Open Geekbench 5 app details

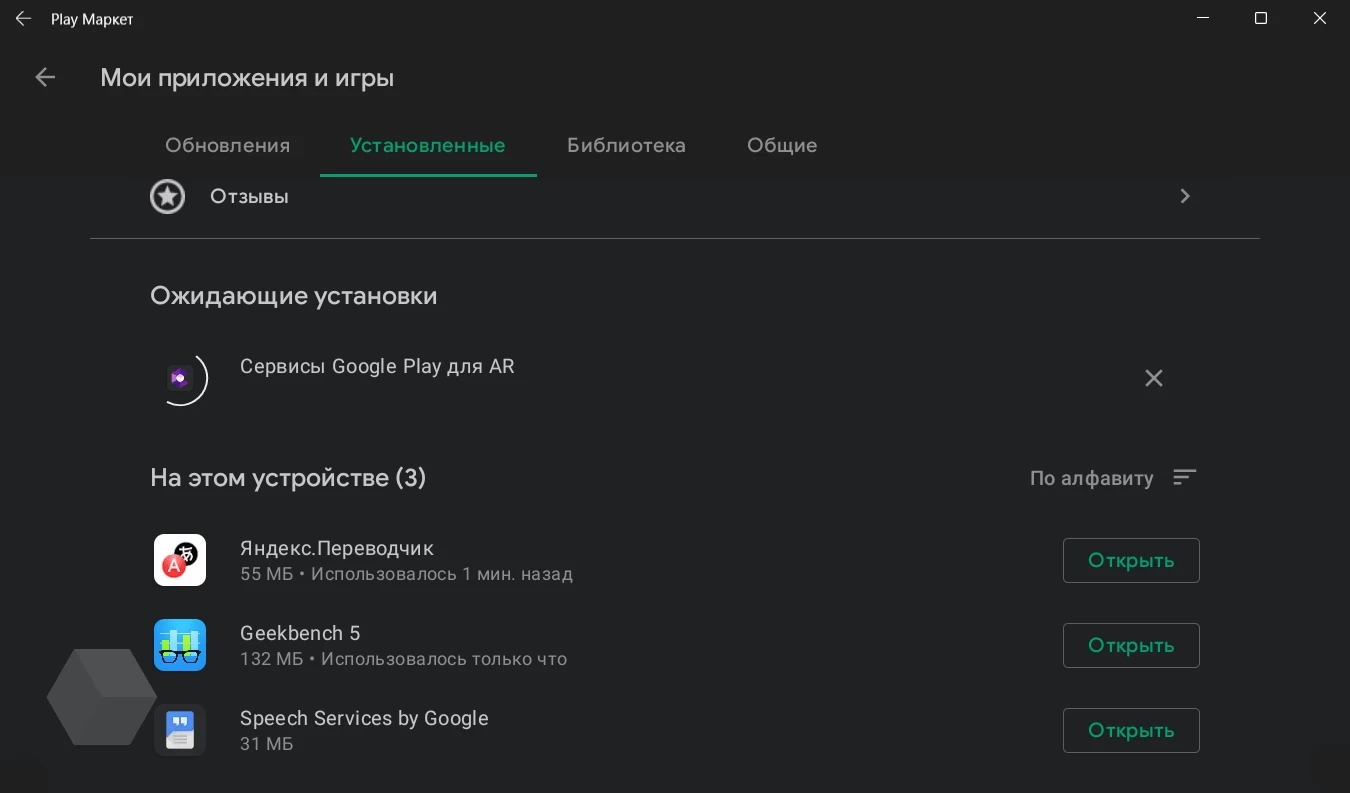tap(300, 633)
